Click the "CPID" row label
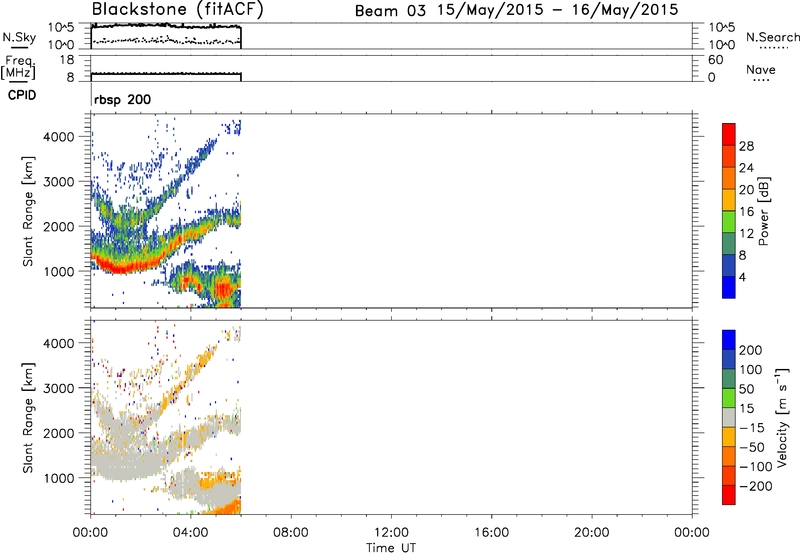The image size is (800, 554). click(x=22, y=95)
